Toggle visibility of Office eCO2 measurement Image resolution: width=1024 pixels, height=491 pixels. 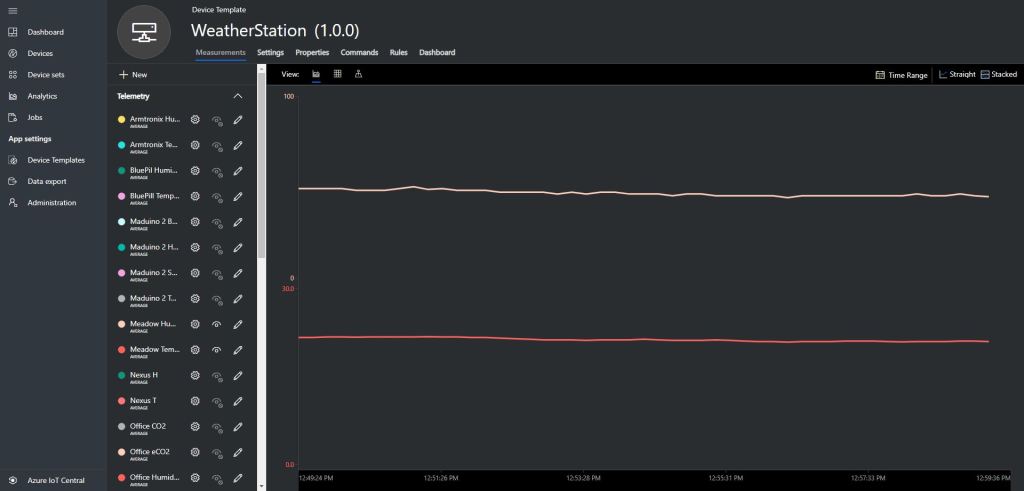217,452
